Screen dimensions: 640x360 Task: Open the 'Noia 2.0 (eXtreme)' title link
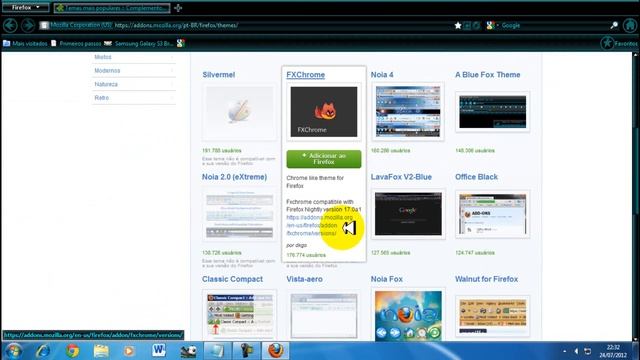coord(234,177)
